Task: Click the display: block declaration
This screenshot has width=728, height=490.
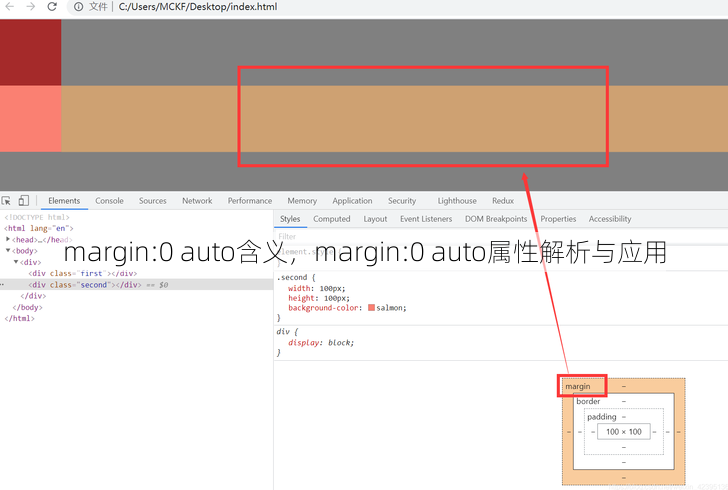Action: 321,343
